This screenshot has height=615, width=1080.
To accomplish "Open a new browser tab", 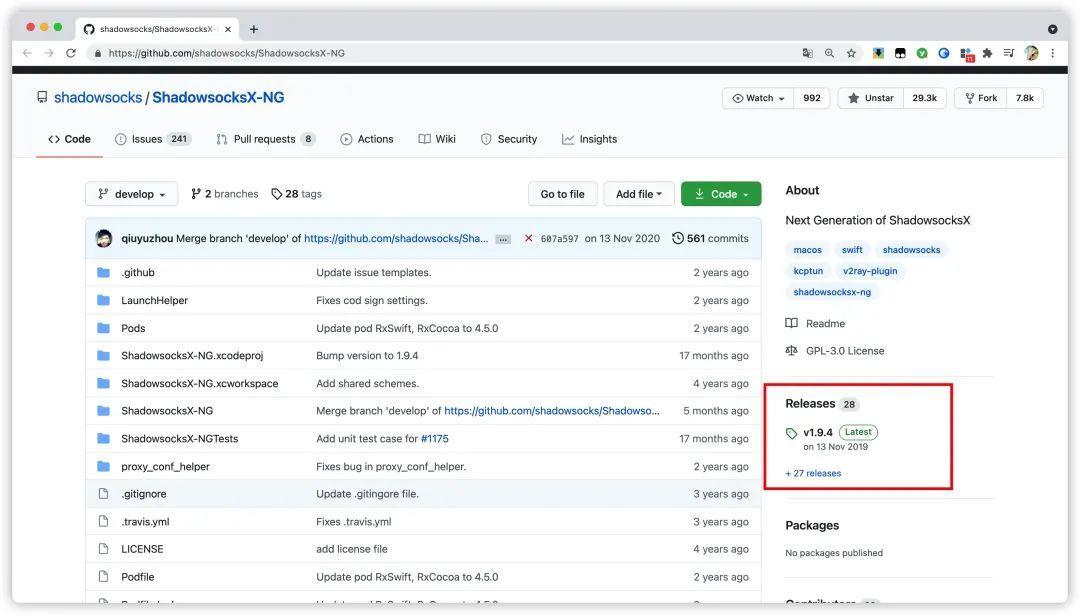I will coord(253,29).
